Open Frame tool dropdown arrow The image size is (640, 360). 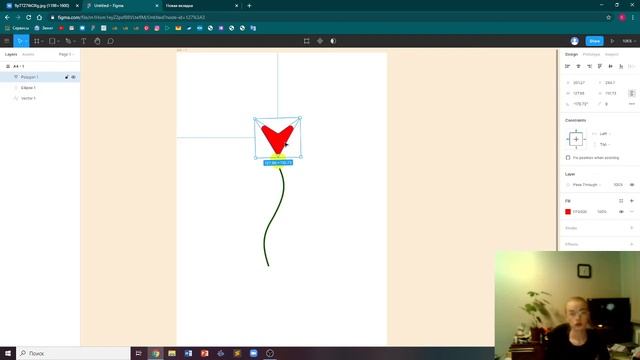(42, 42)
